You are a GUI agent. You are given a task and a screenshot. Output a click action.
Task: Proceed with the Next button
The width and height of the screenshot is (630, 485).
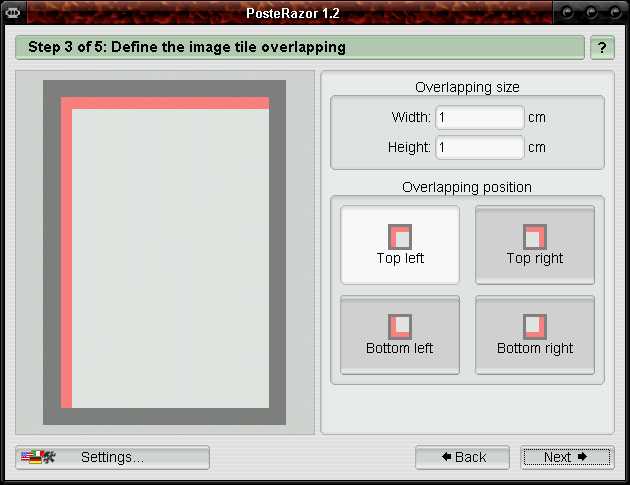coord(565,457)
